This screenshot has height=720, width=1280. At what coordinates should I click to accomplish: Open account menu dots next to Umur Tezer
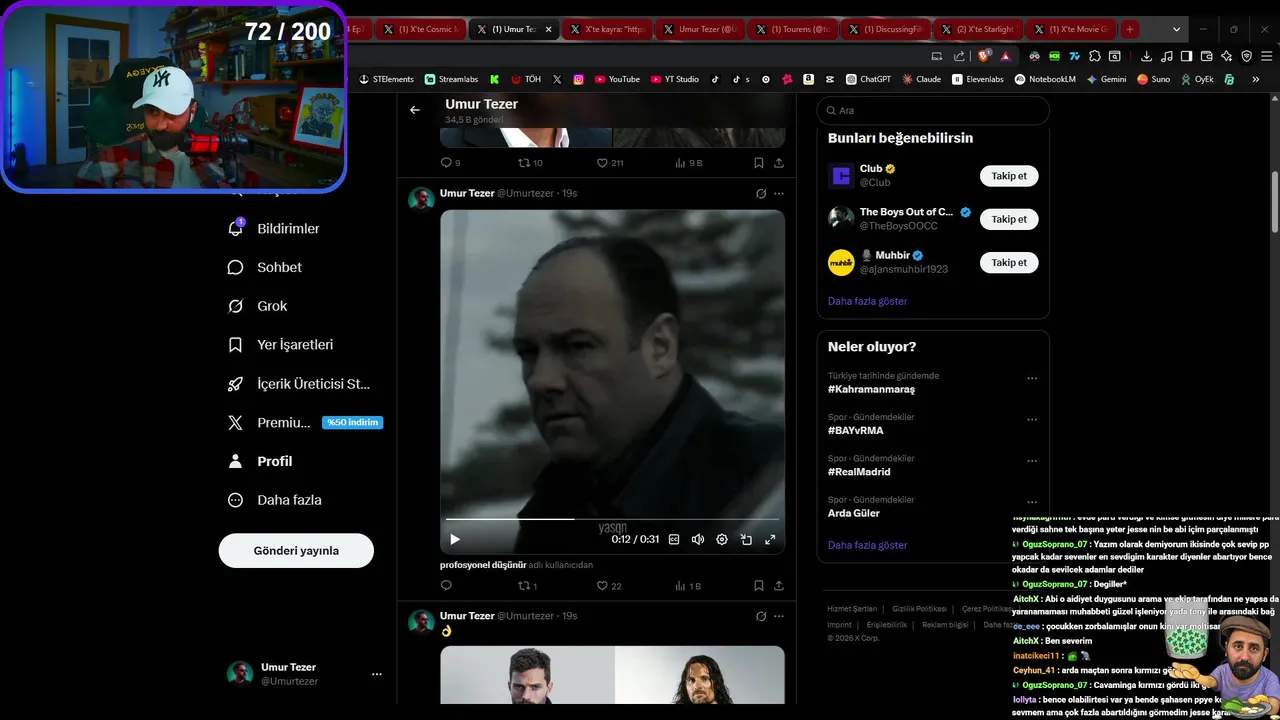(377, 674)
